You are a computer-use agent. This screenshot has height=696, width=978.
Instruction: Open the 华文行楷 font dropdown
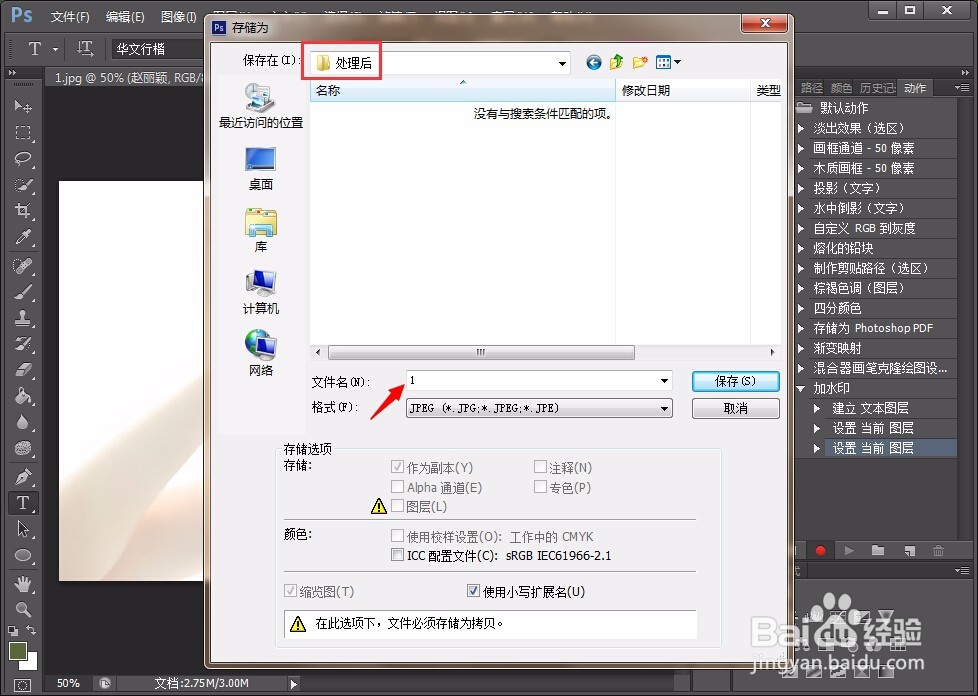pyautogui.click(x=159, y=49)
